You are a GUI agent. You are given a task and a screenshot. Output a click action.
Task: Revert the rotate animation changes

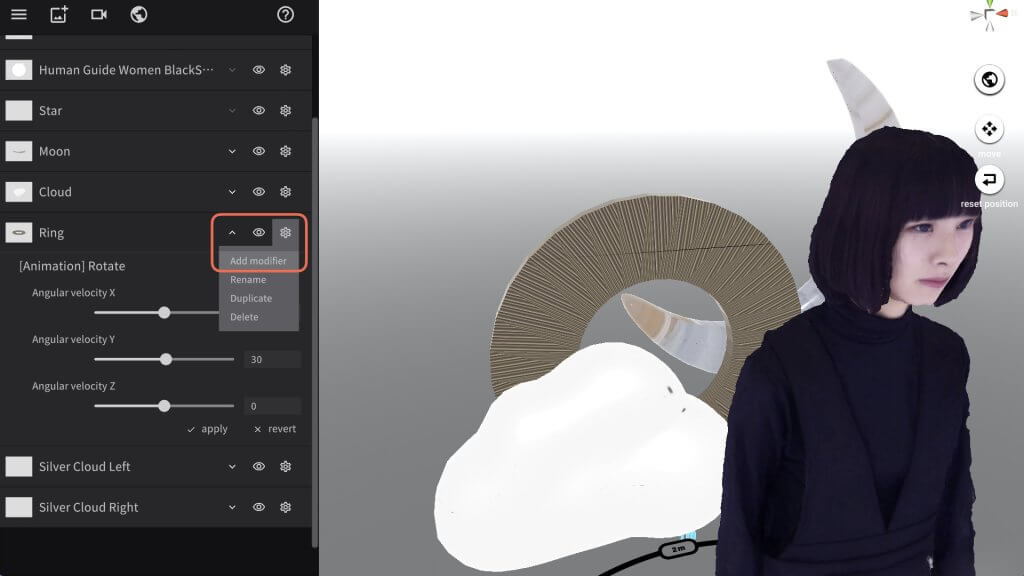click(271, 428)
